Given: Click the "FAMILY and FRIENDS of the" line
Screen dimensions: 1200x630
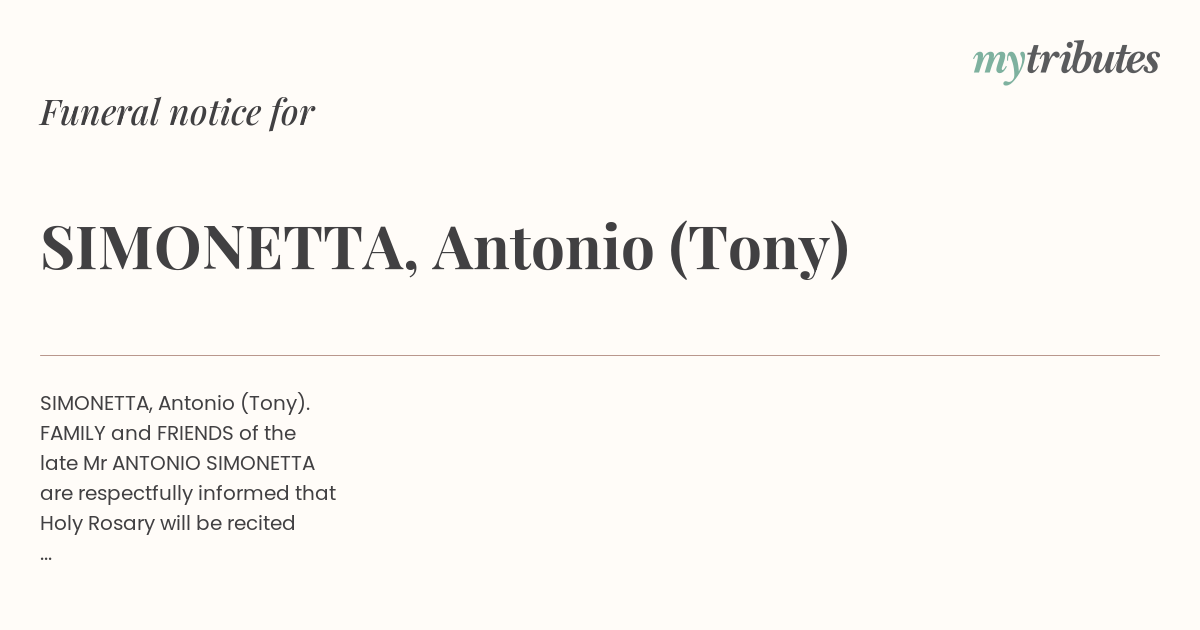Looking at the screenshot, I should [168, 433].
